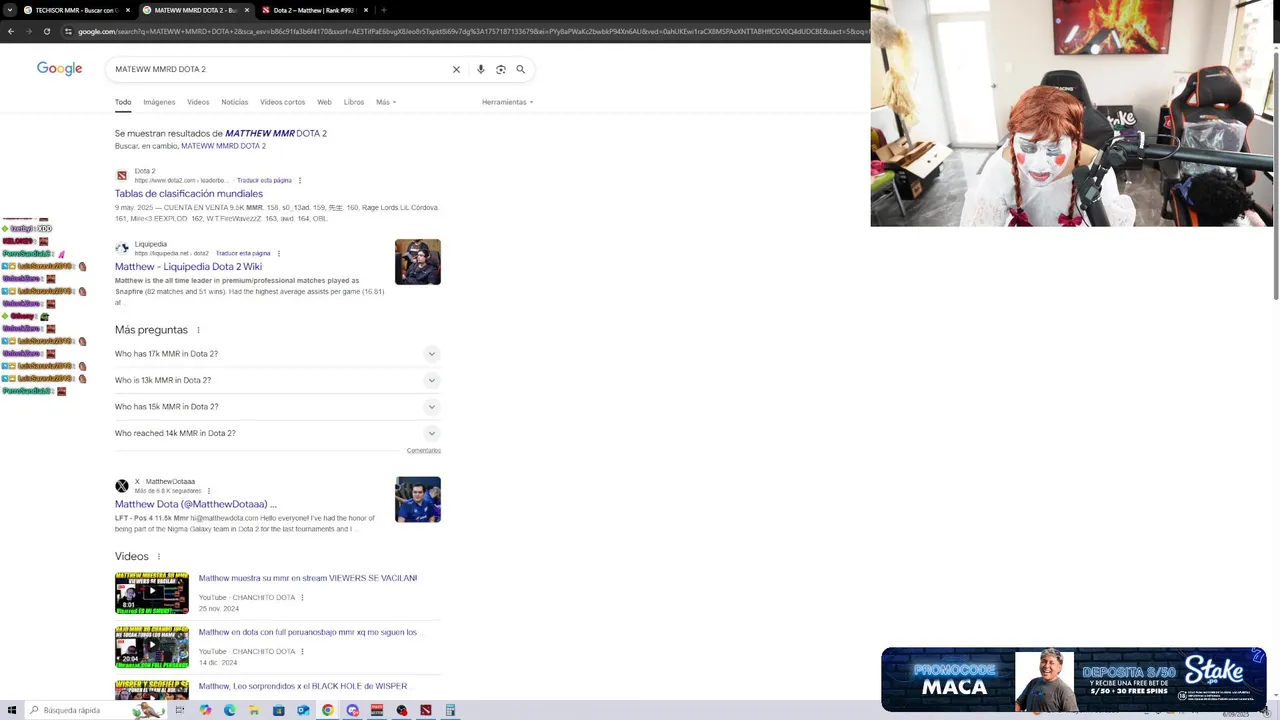Click the X favicon of the MatthewDotaaa result
The image size is (1280, 720).
click(122, 486)
